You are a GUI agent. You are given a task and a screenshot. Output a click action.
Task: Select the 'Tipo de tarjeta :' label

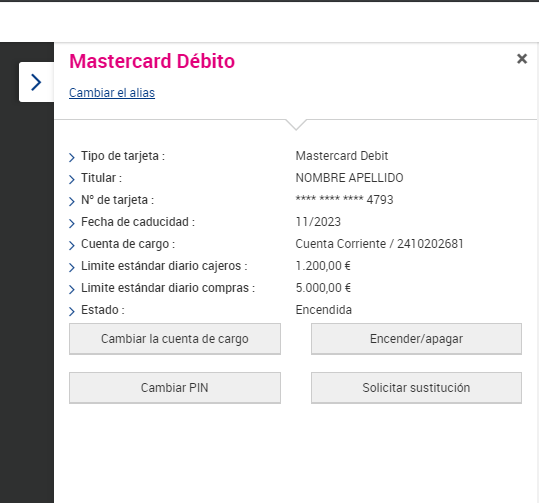click(x=123, y=156)
